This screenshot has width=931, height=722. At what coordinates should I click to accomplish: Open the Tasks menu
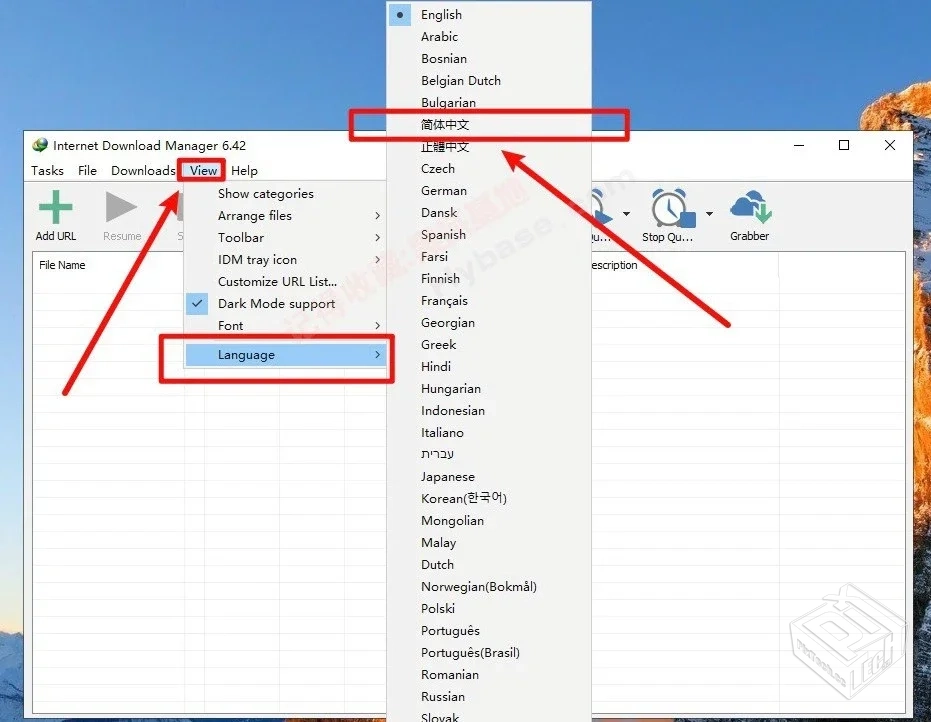46,170
